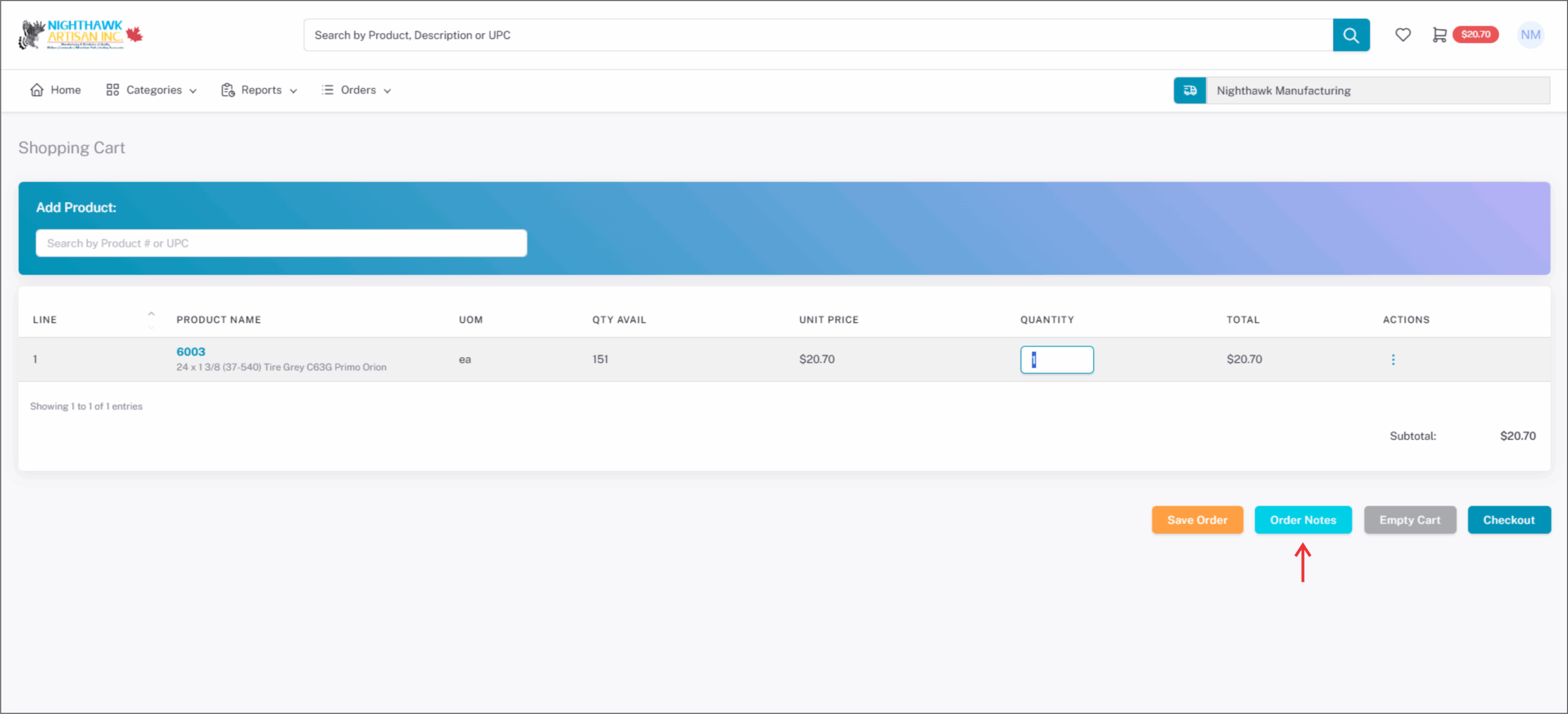Click the magnifying glass search button
1568x714 pixels.
[x=1351, y=35]
